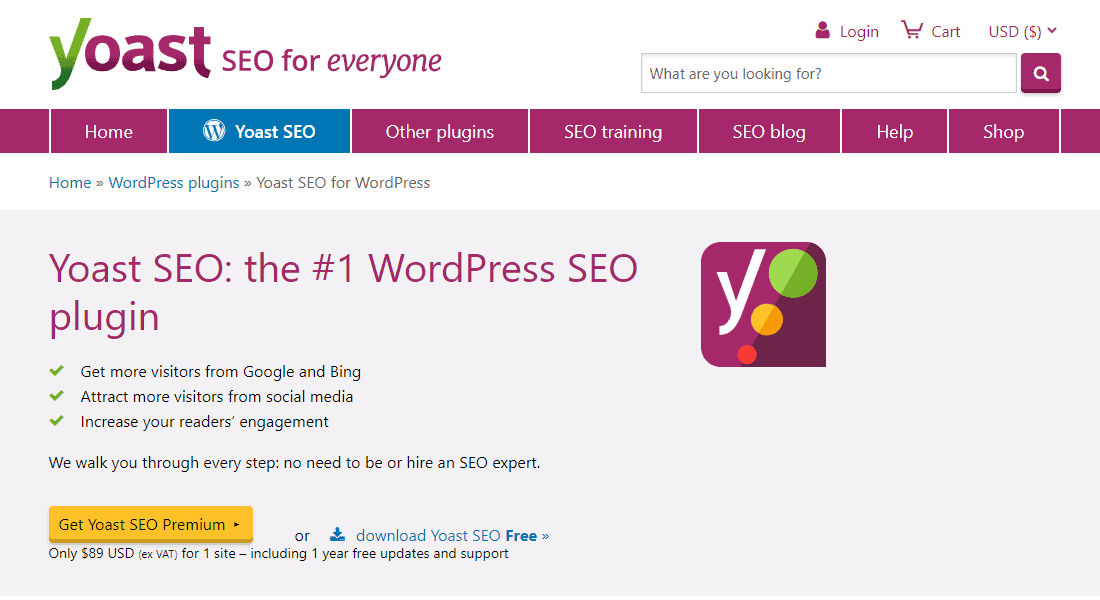The image size is (1100, 600).
Task: Open the USD ($) currency dropdown
Action: click(x=1022, y=32)
